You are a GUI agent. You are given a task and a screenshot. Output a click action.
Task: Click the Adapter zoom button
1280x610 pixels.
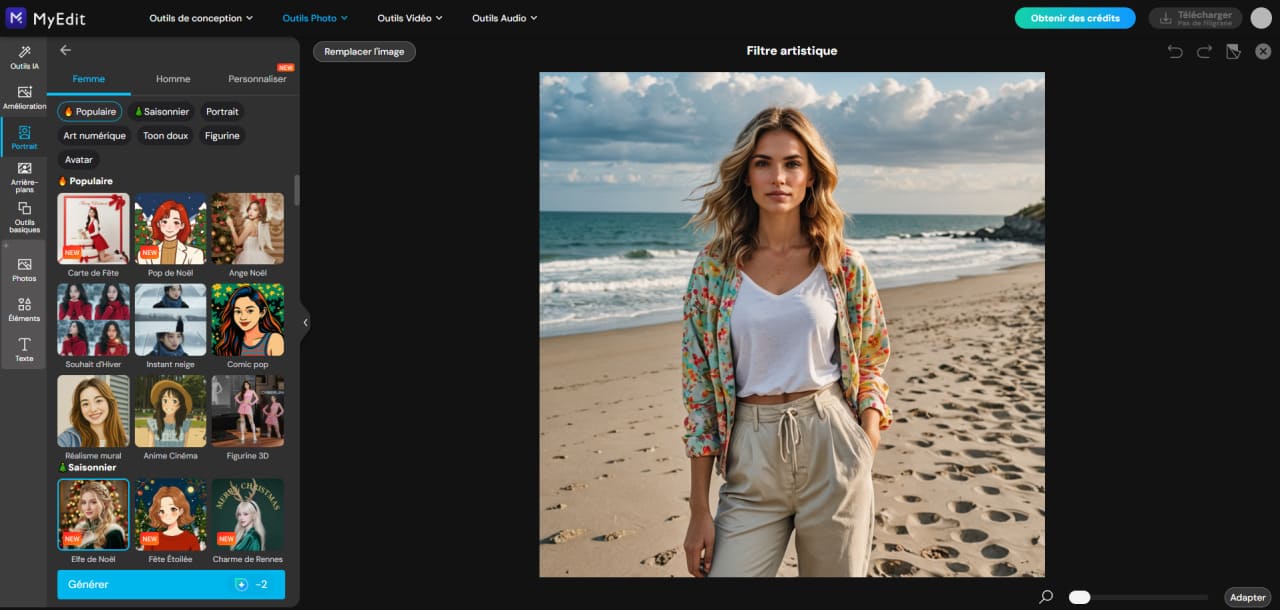[1248, 597]
